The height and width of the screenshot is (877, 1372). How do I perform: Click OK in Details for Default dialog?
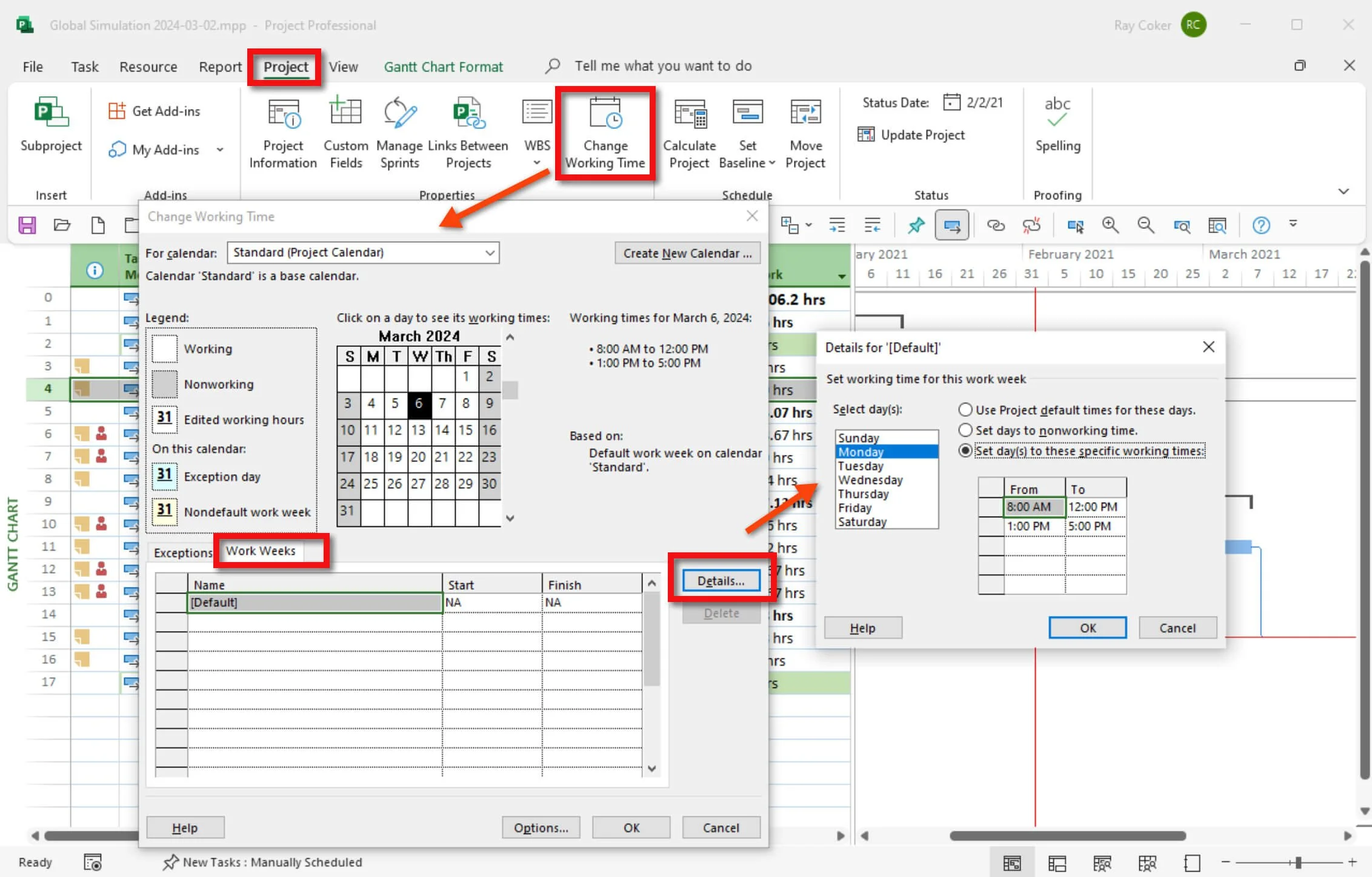pyautogui.click(x=1088, y=627)
